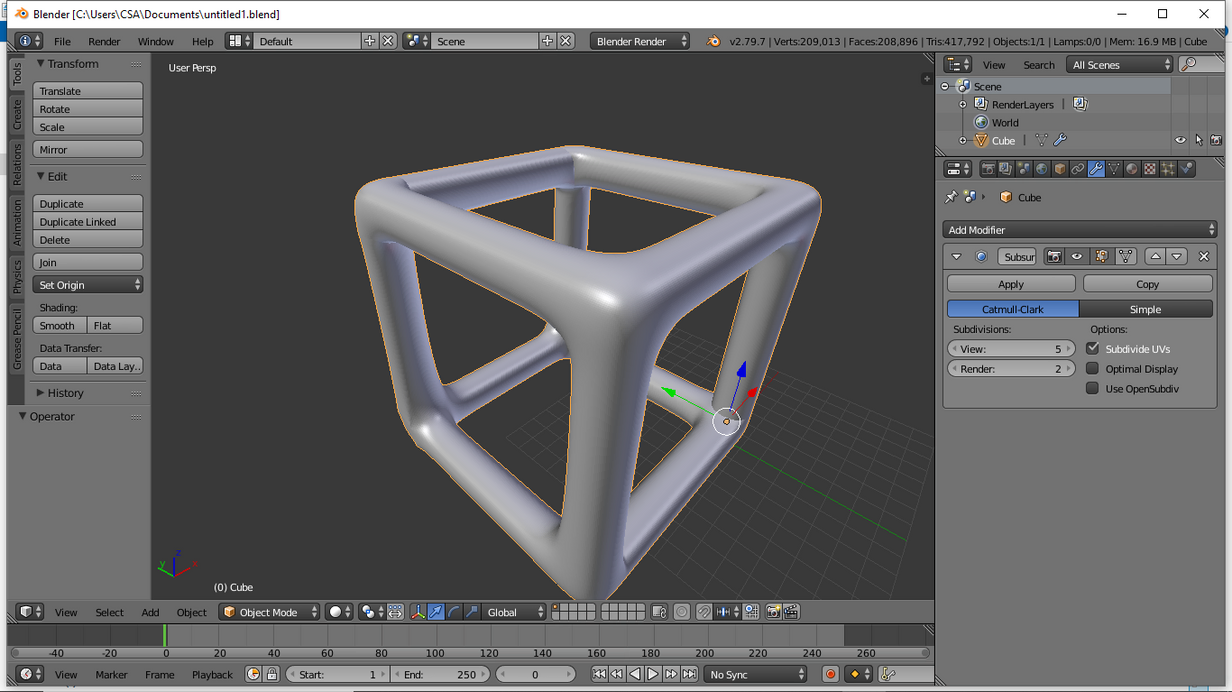Image resolution: width=1232 pixels, height=692 pixels.
Task: Open the Global orientation dropdown
Action: 515,612
